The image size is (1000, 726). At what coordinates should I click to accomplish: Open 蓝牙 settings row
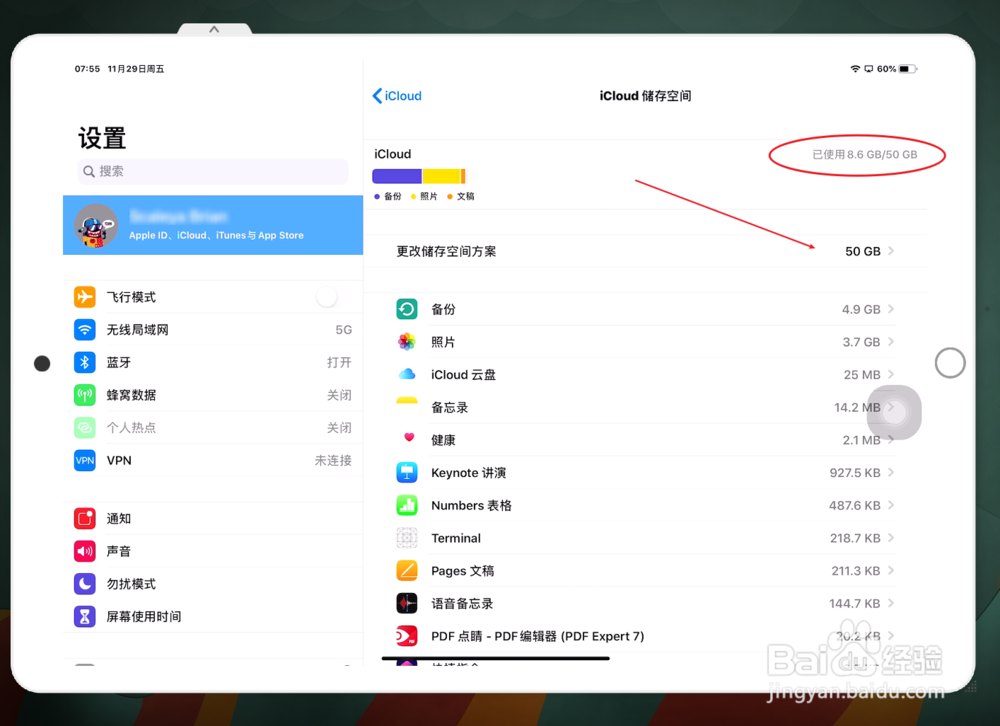click(x=213, y=362)
